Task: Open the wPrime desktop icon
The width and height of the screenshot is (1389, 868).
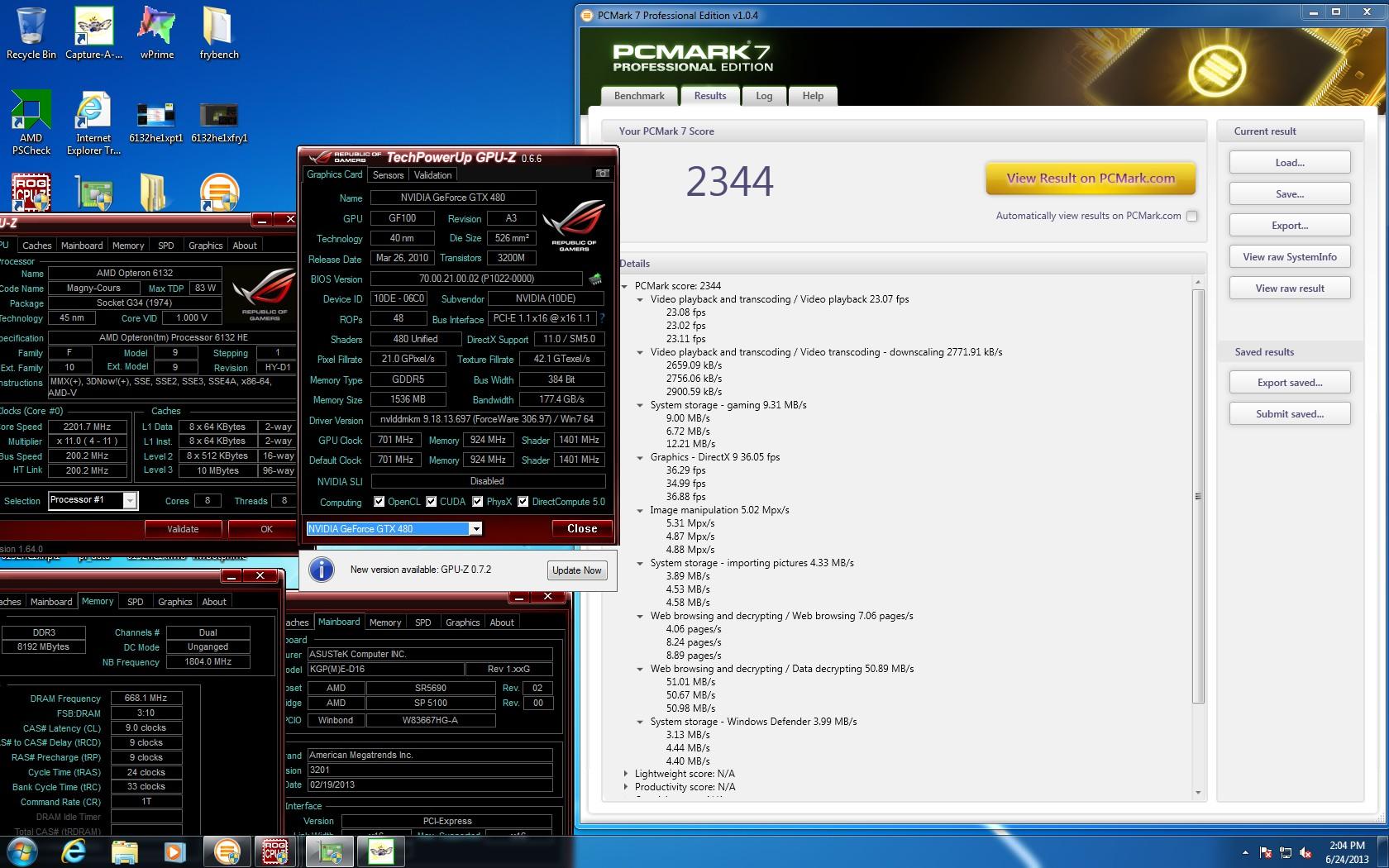Action: click(156, 33)
